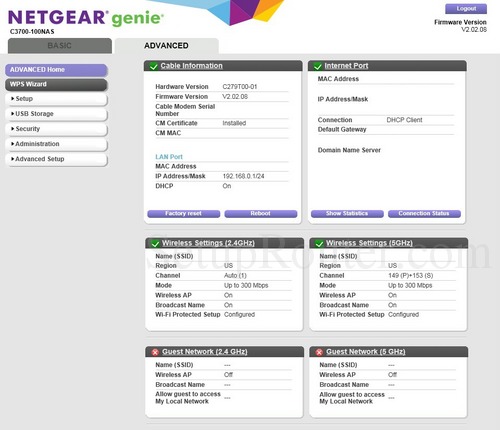Screen dimensions: 500x430
Task: Click the red X icon for Guest Network (2.4 GHz)
Action: (x=155, y=352)
